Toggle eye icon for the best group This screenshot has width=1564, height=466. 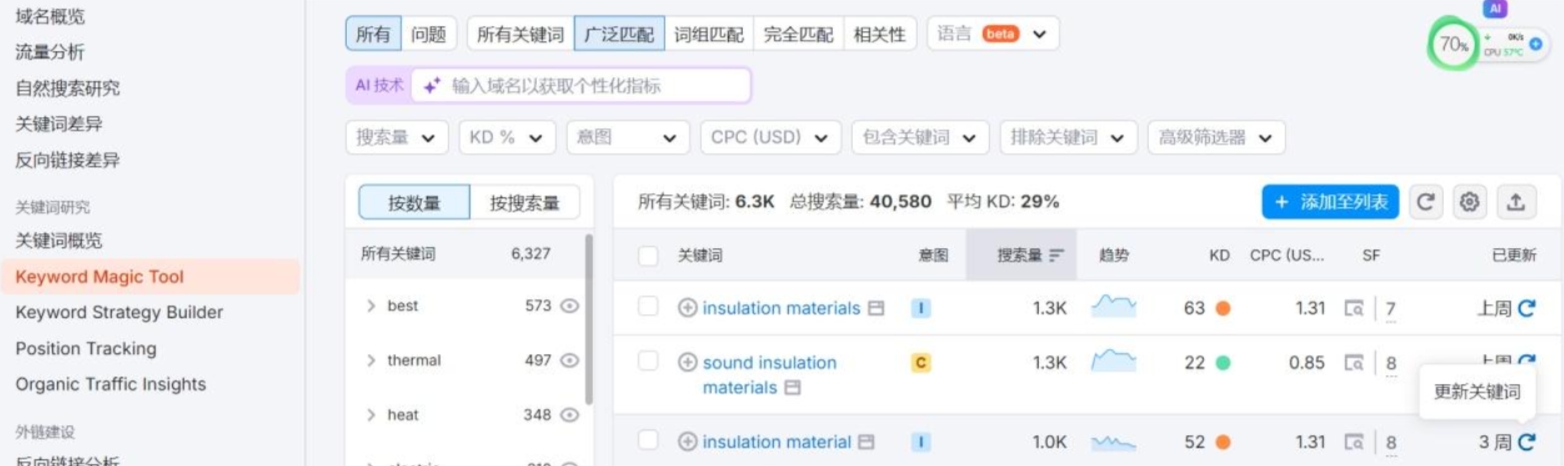570,306
